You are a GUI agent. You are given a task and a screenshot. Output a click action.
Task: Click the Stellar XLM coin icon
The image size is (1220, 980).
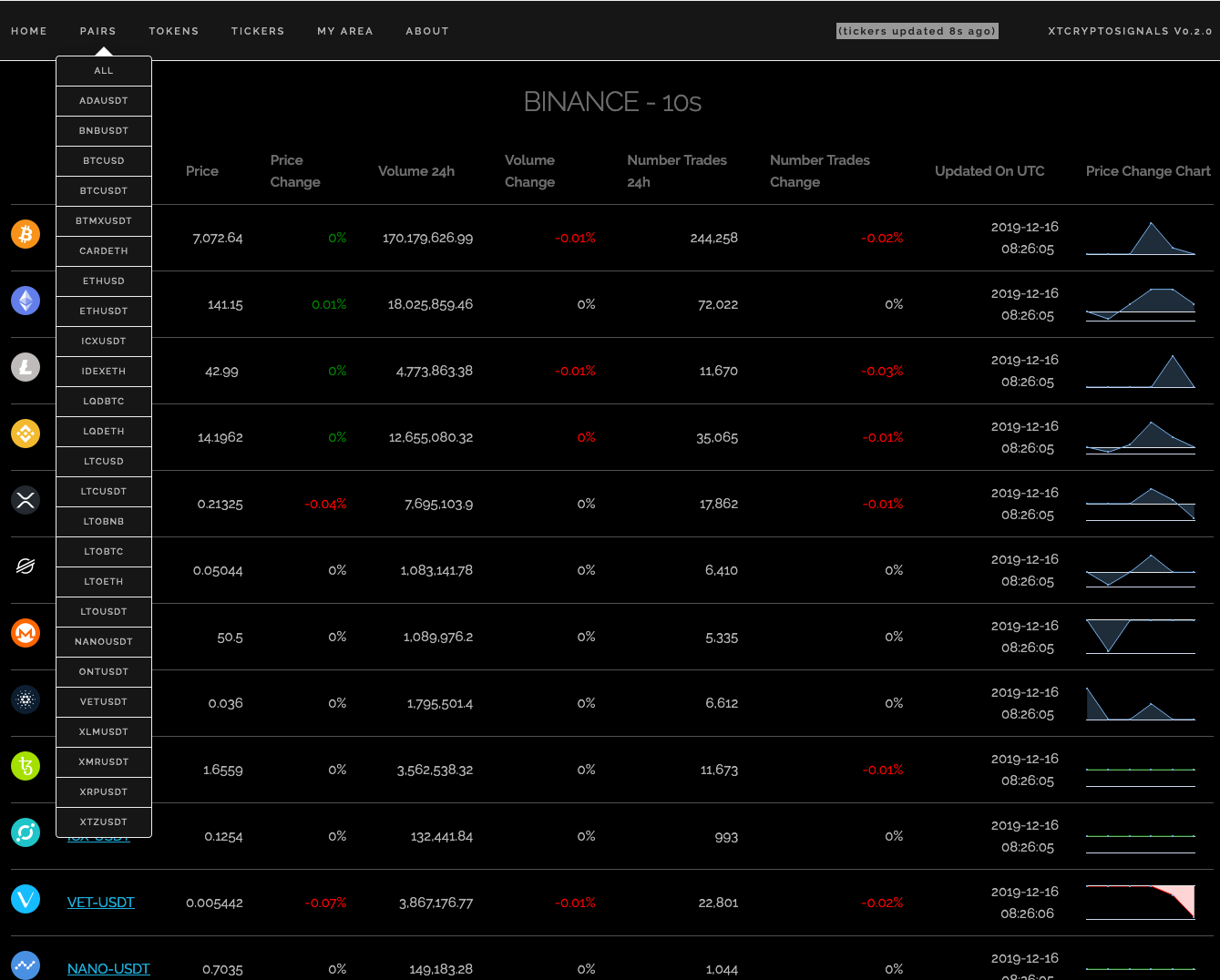tap(26, 567)
